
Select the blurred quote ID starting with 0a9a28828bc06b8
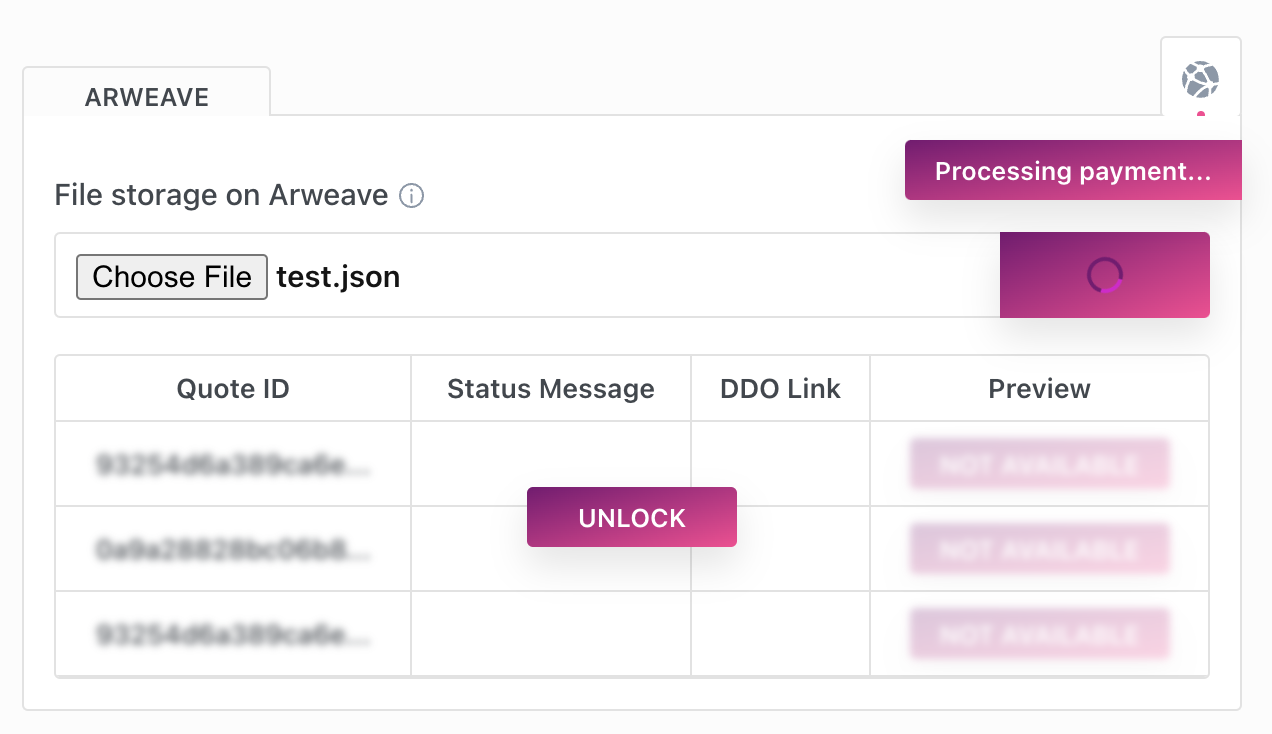[233, 549]
